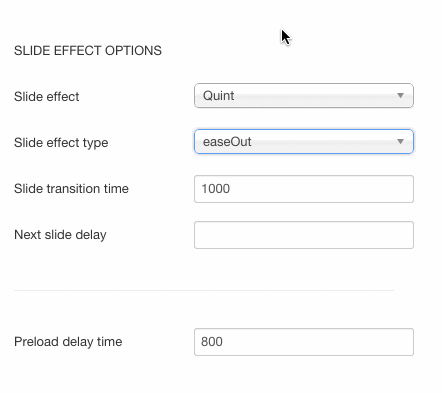The image size is (442, 393).
Task: Click the 'Quint' selected value text
Action: [218, 96]
